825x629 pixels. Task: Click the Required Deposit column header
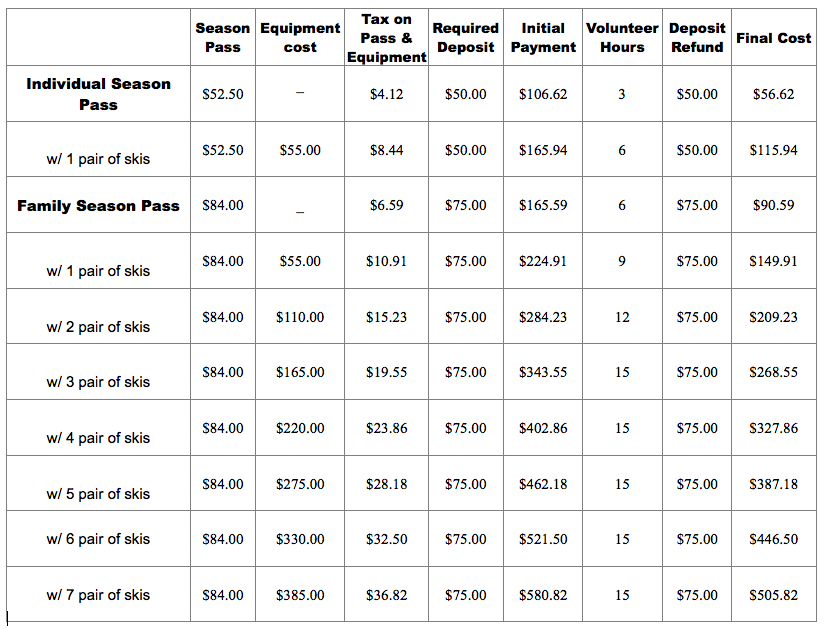coord(465,38)
